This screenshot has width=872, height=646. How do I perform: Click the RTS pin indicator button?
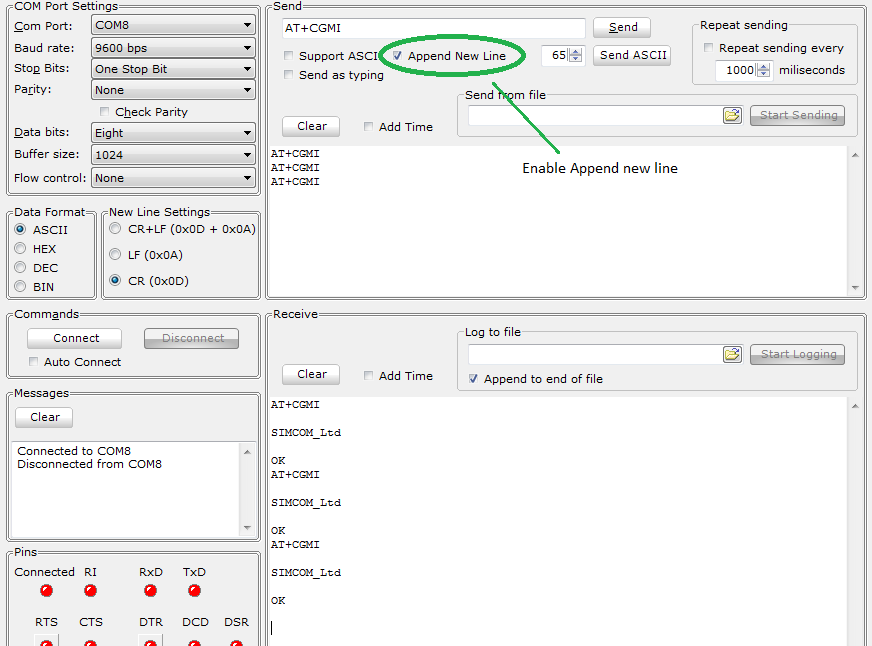click(x=46, y=640)
